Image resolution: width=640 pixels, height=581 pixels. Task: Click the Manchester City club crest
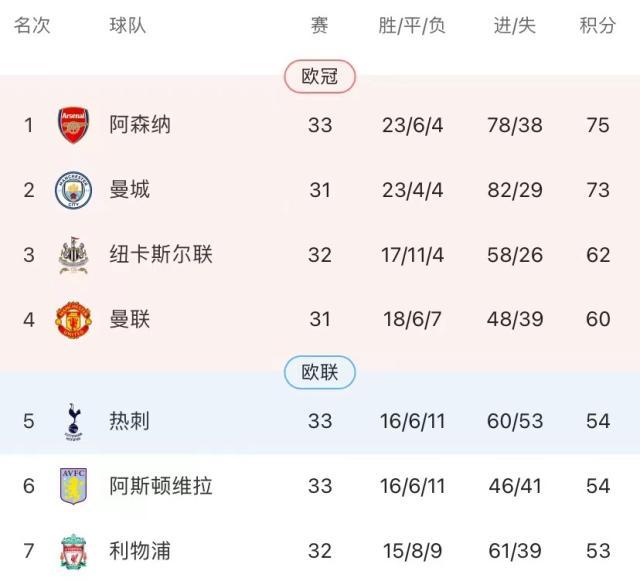[73, 189]
